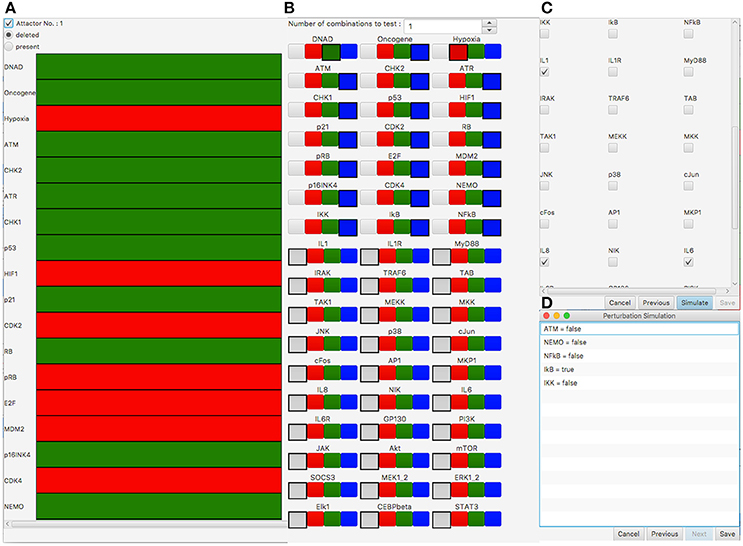The height and width of the screenshot is (546, 743).
Task: Set TRAF6 to green state
Action: tap(404, 286)
